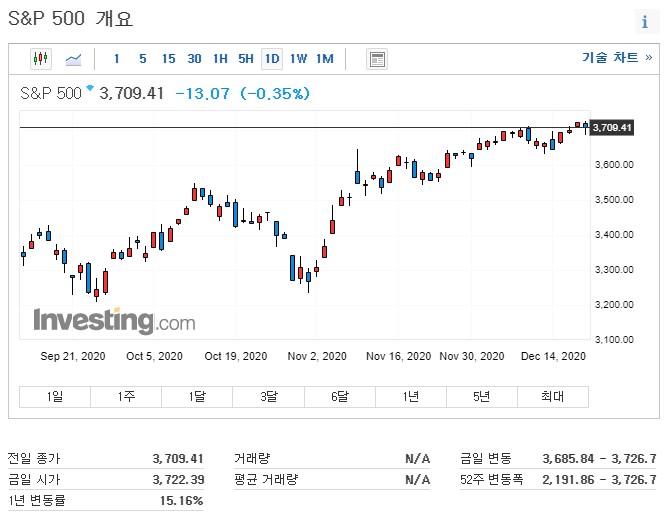The height and width of the screenshot is (515, 666).
Task: Set the range to 6달
Action: 340,396
